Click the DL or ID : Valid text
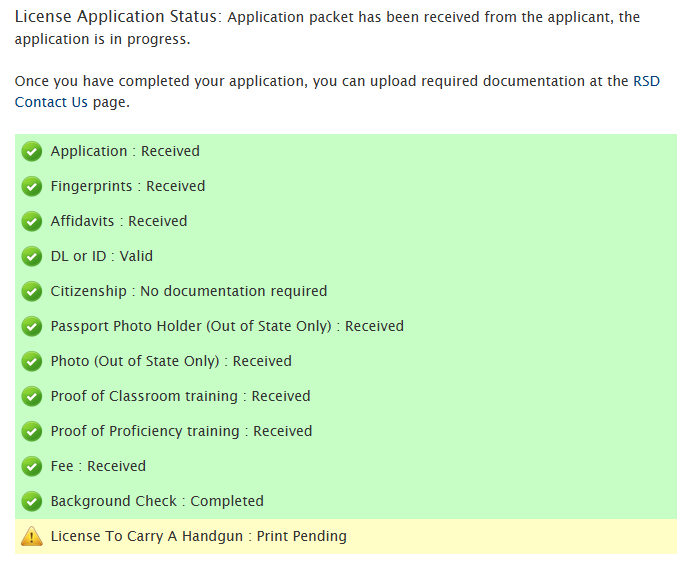690x570 pixels. tap(102, 256)
